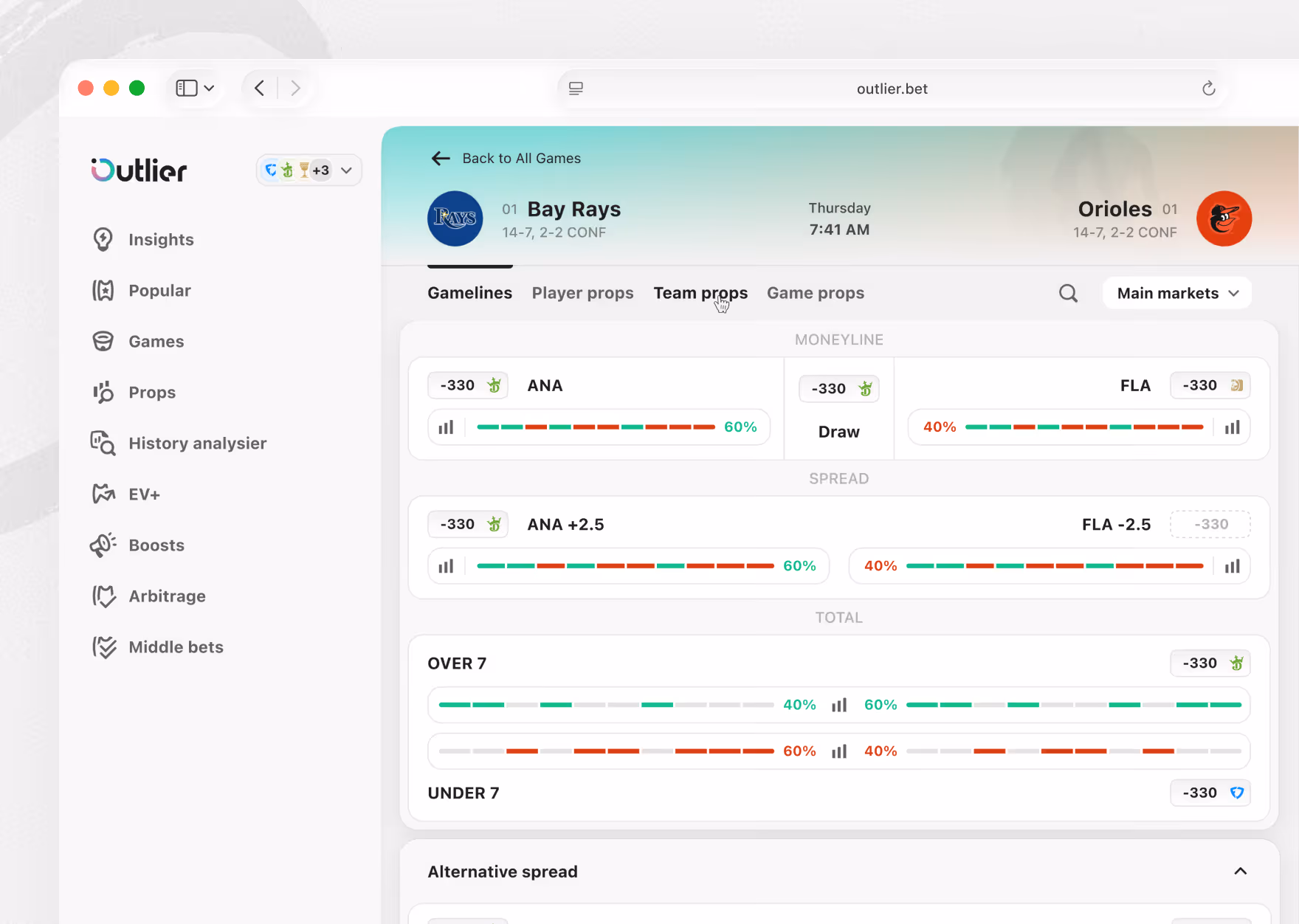This screenshot has width=1299, height=924.
Task: Open the Arbitrage icon
Action: [103, 596]
